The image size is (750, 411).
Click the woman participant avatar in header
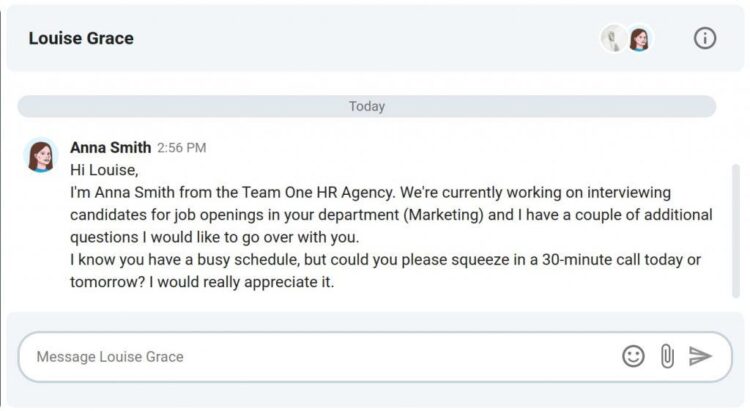[x=639, y=39]
